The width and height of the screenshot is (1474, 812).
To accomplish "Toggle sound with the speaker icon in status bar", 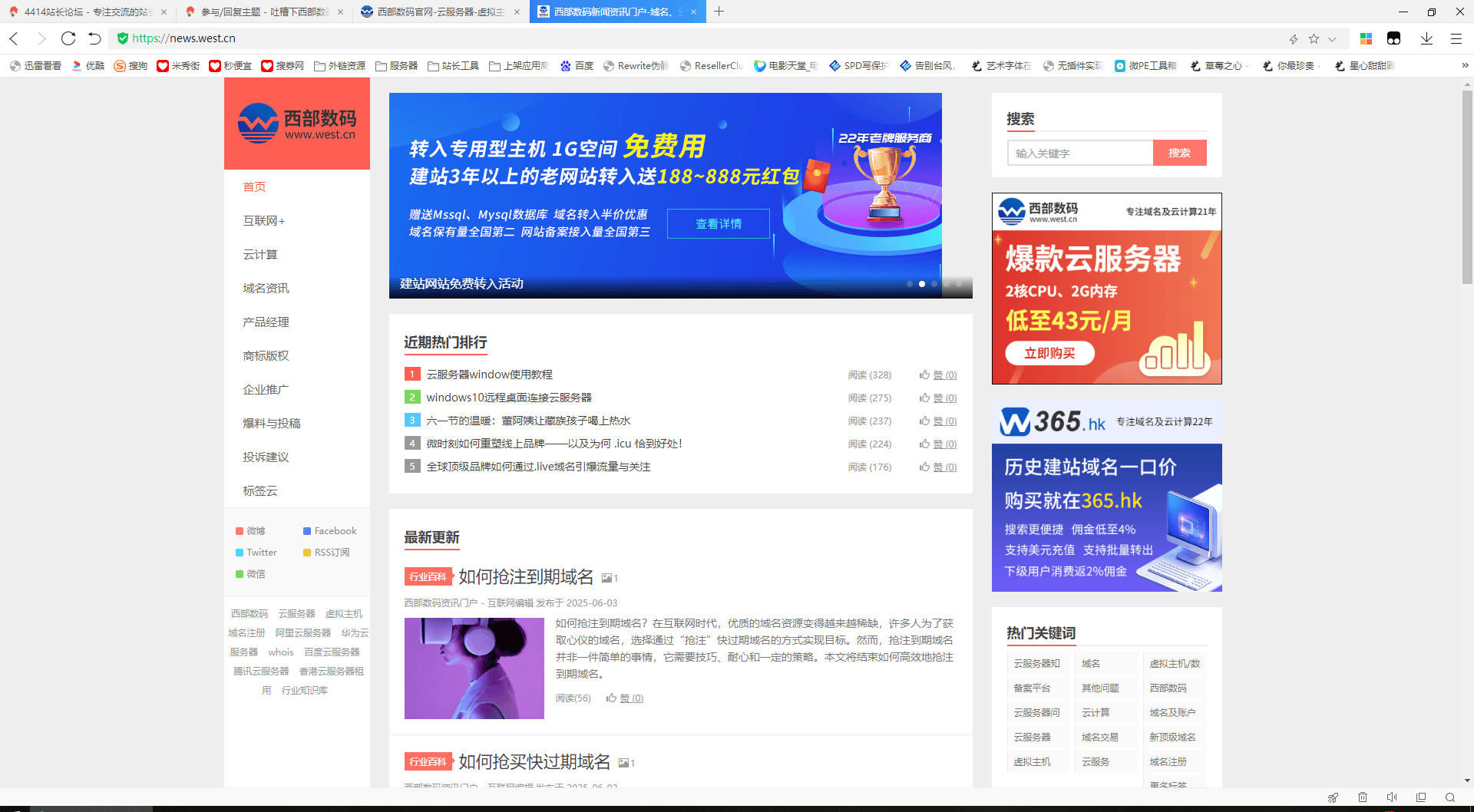I will [1392, 797].
